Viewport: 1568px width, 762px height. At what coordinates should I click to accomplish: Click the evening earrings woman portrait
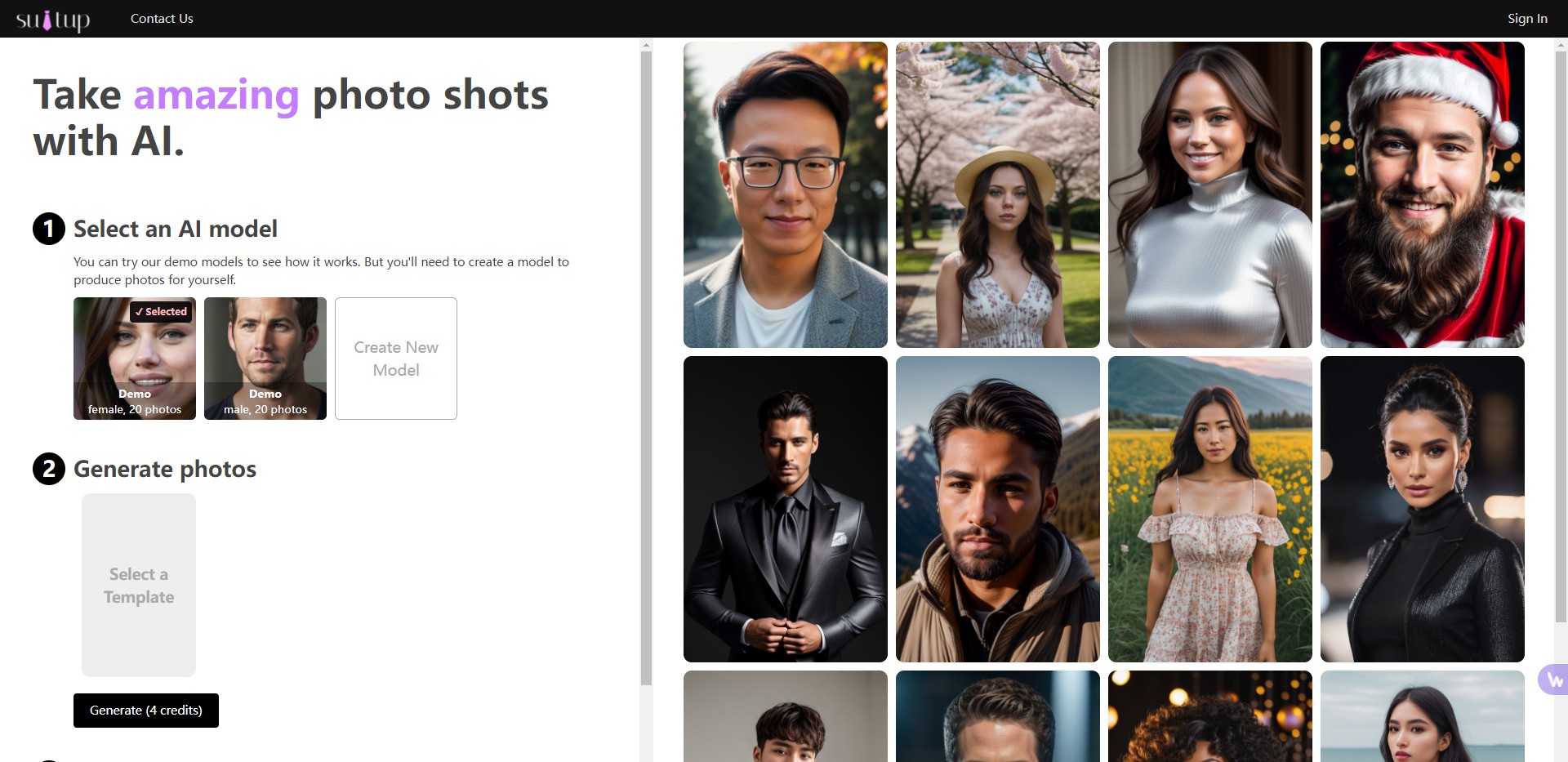[1421, 509]
